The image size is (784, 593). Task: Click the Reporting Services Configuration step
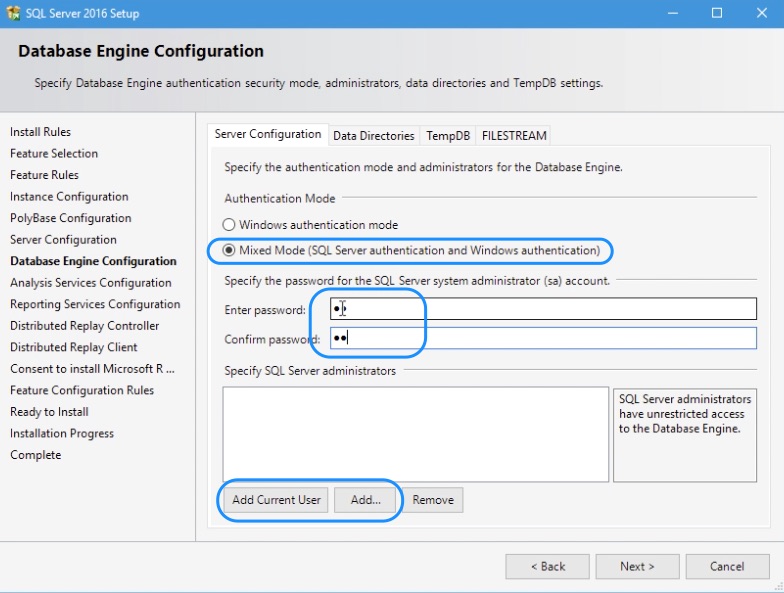tap(95, 304)
